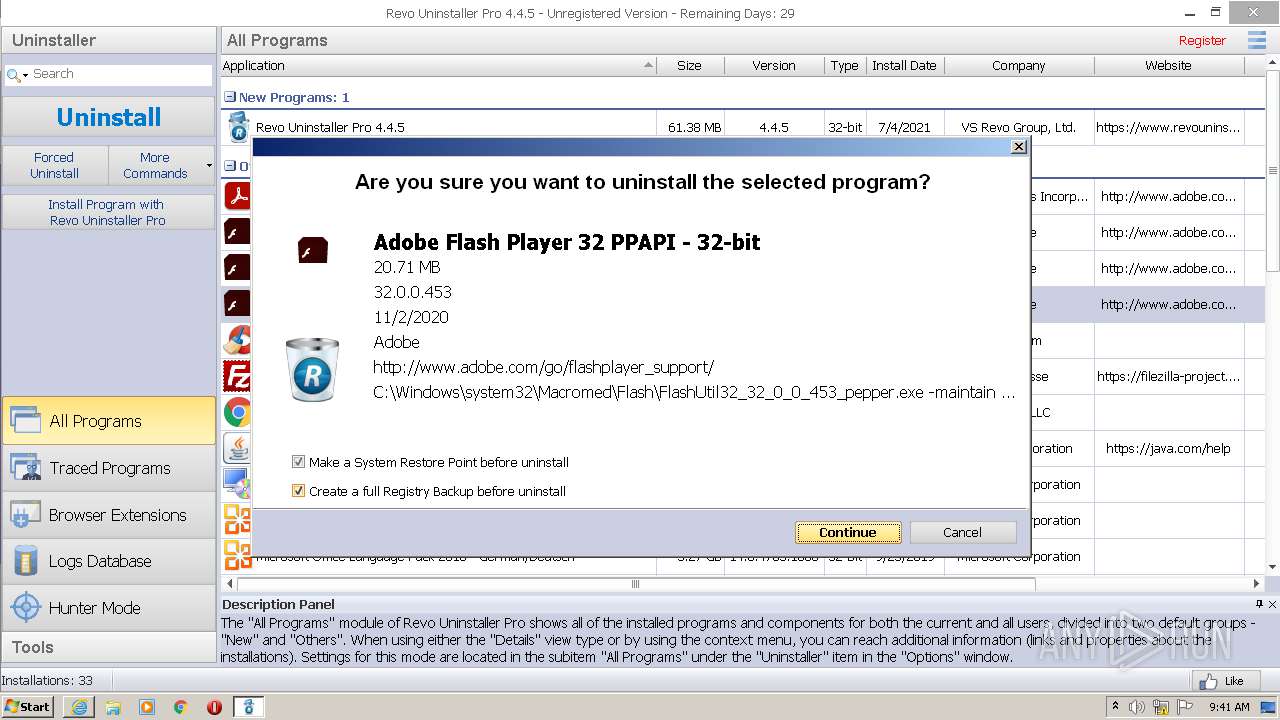Click the right arrow of the horizontal scrollbar
Screen dimensions: 1280x720
[x=1257, y=583]
